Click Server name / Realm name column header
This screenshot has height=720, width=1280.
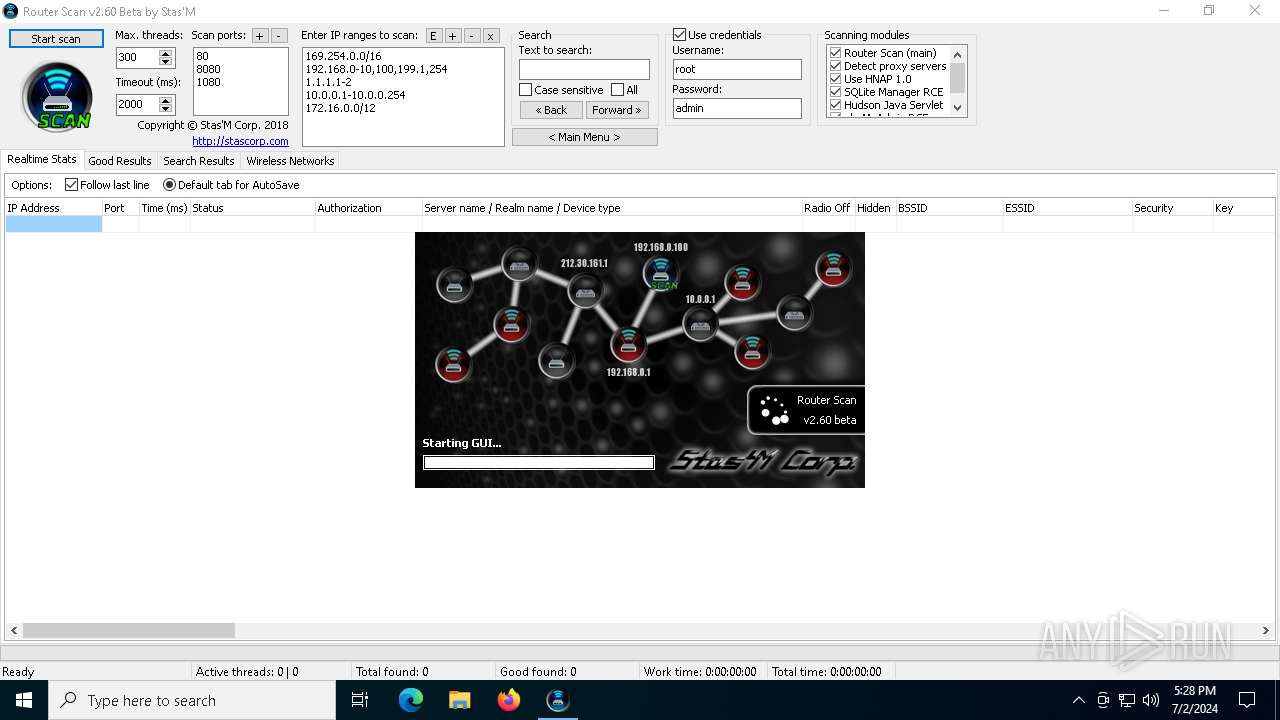click(612, 208)
